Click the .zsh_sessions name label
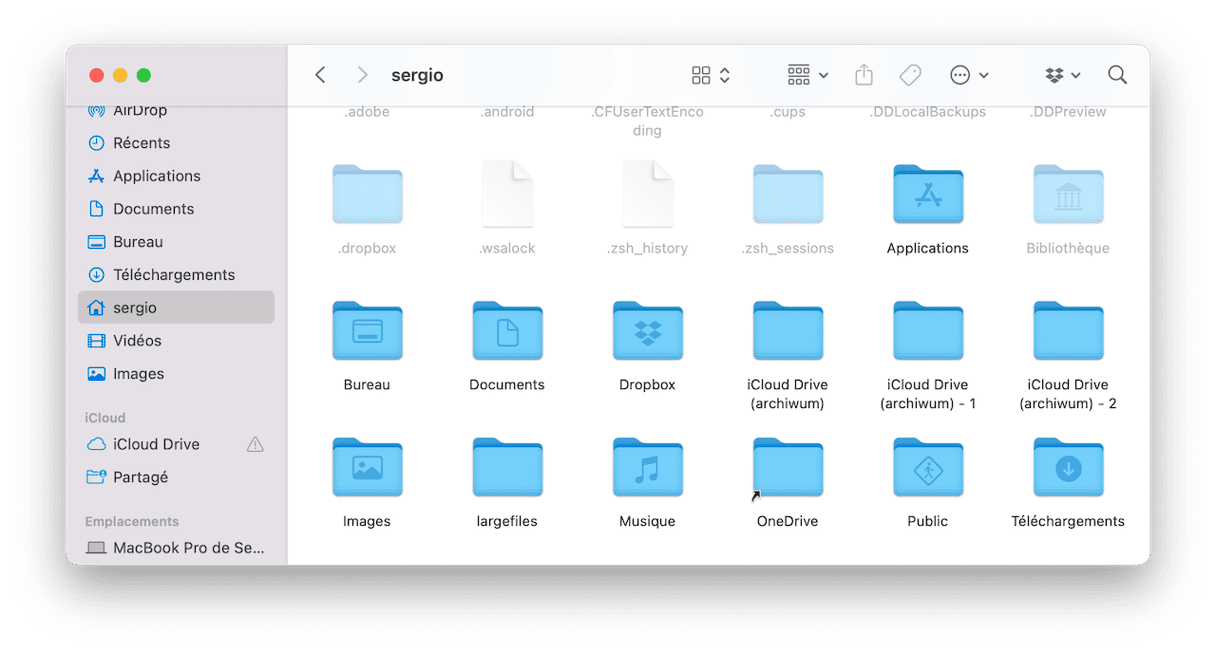Screen dimensions: 1216x652 pos(788,248)
